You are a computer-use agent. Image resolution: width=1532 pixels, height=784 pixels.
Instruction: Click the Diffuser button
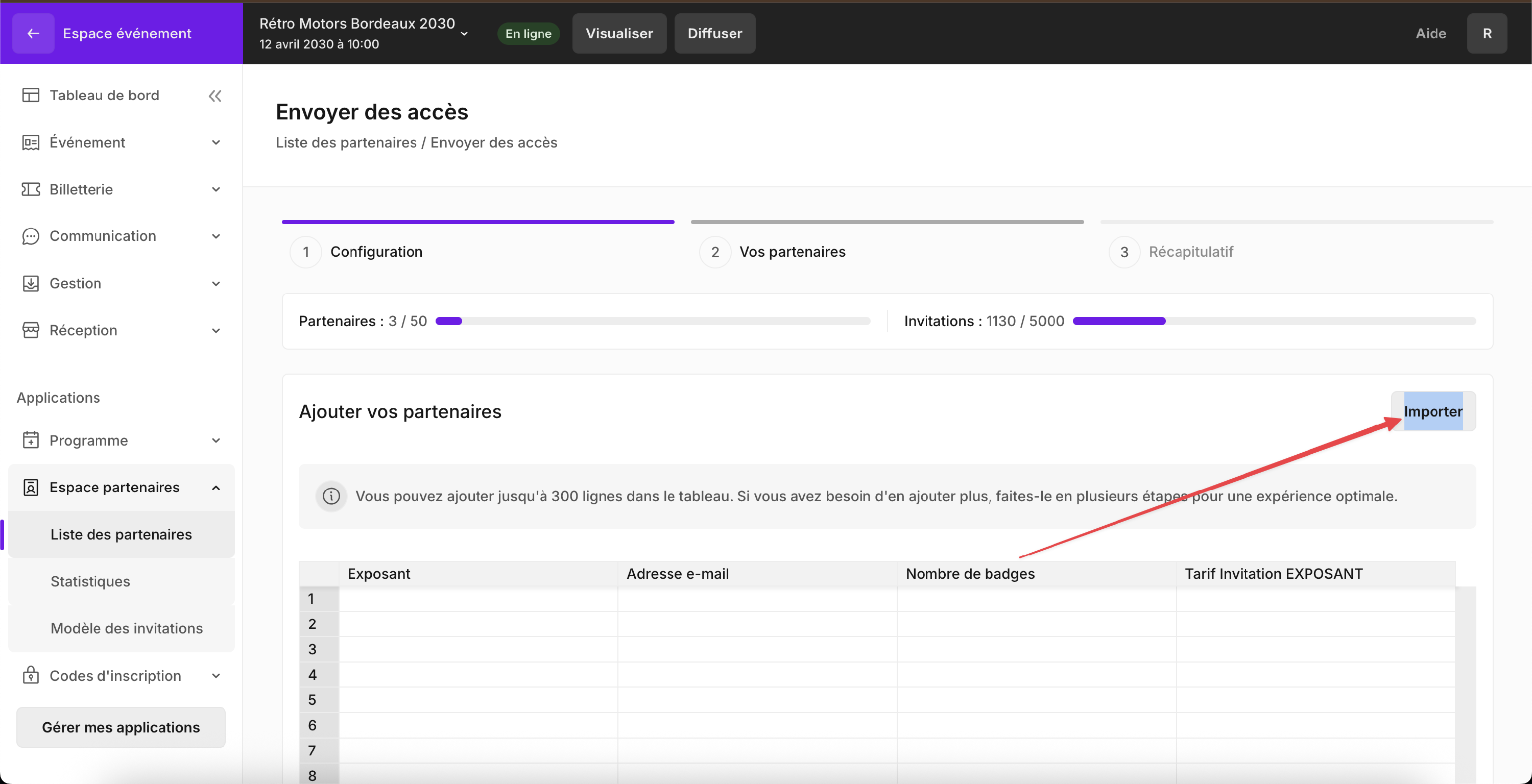pyautogui.click(x=714, y=33)
